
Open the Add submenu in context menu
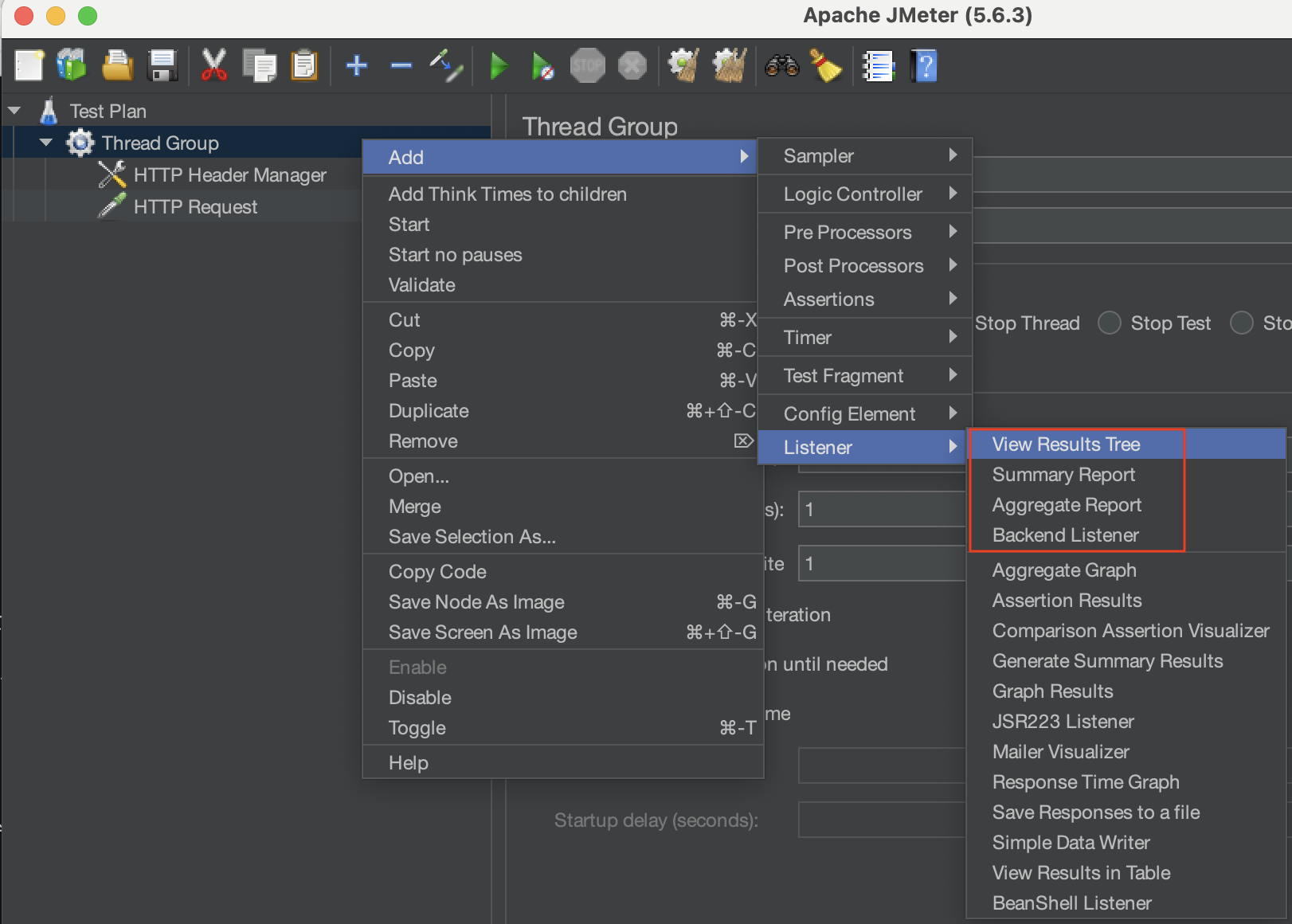560,157
